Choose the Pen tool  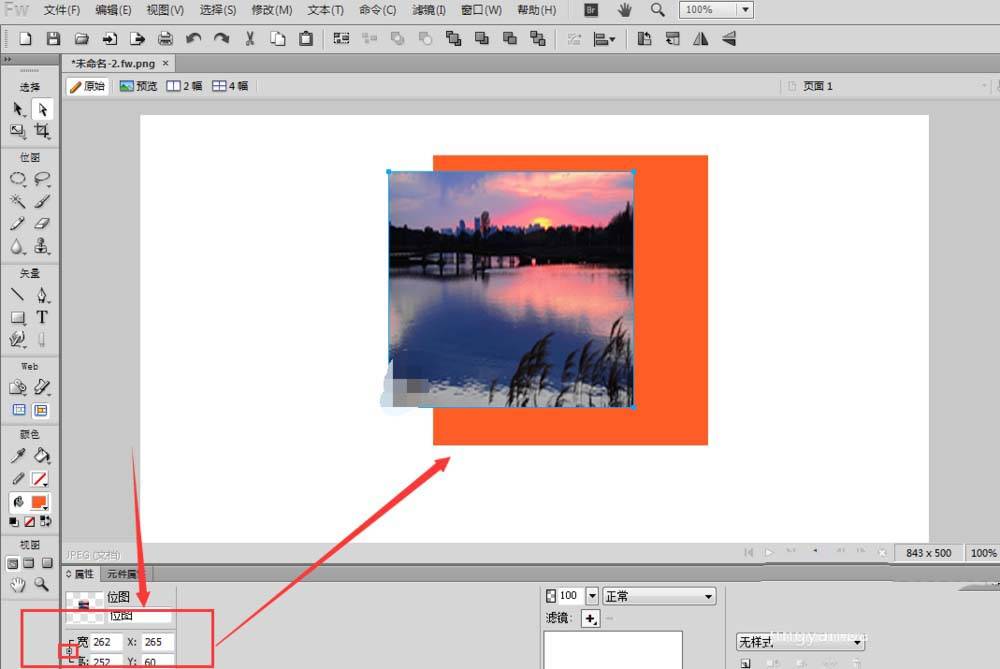[42, 295]
